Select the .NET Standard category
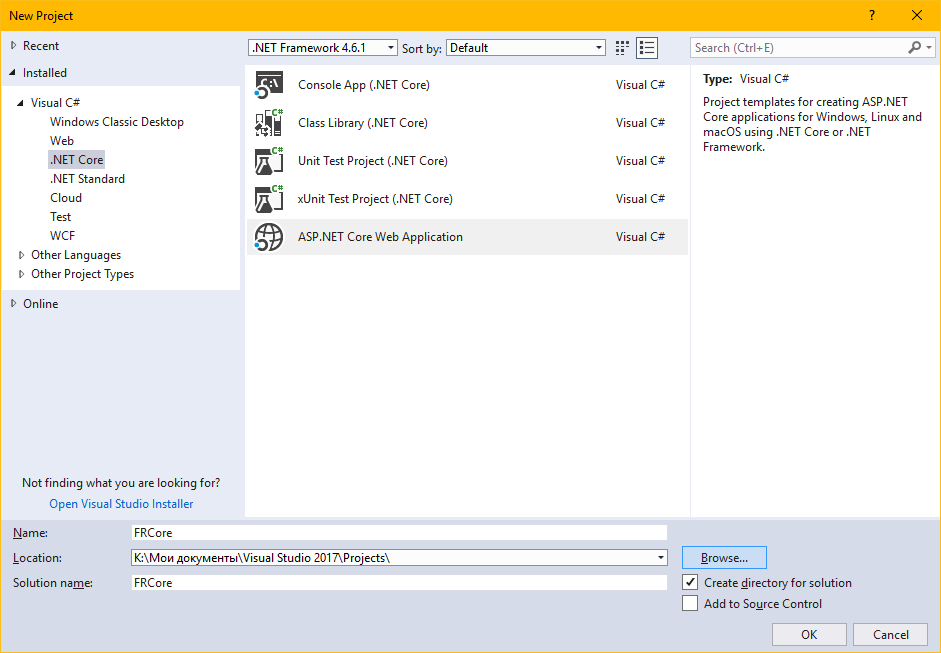 click(x=88, y=179)
